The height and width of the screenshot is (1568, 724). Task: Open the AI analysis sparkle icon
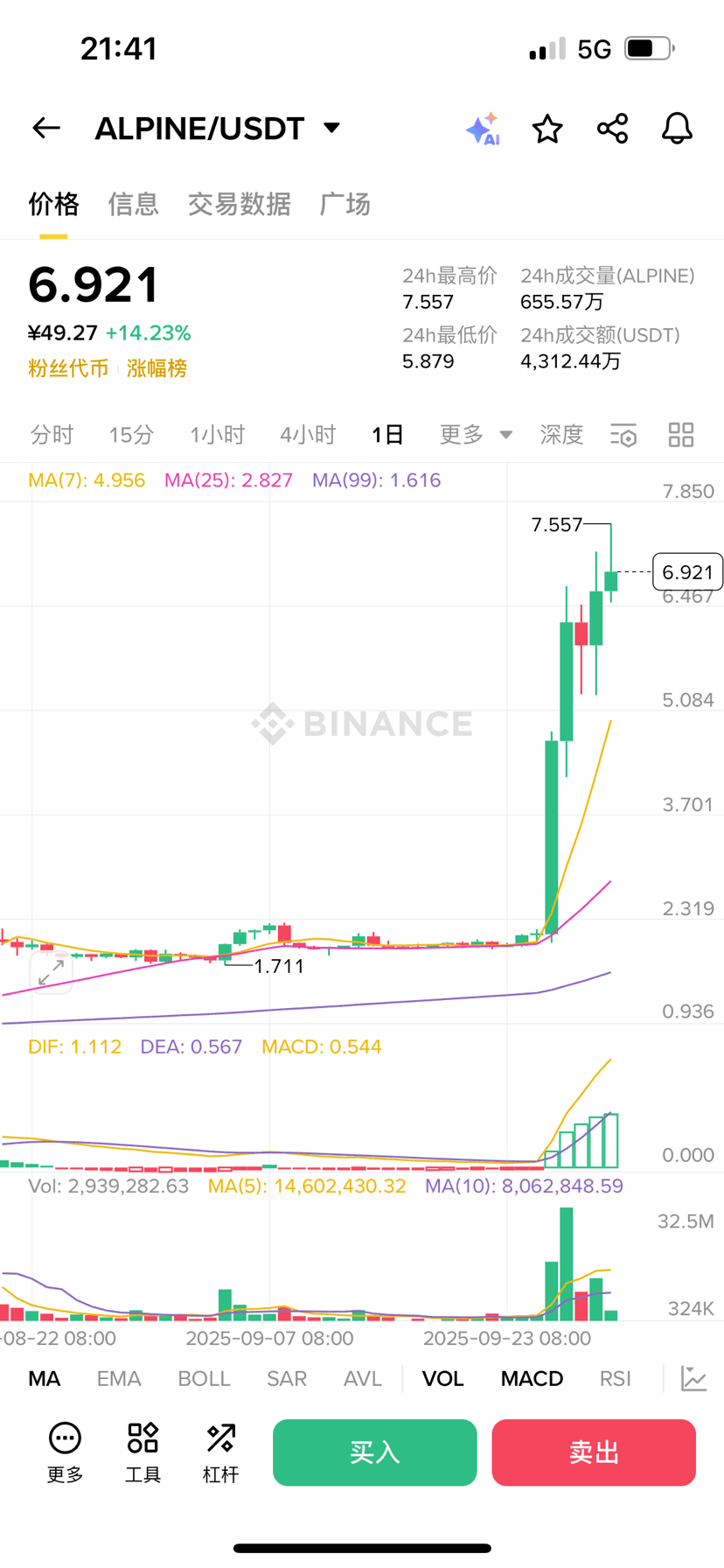(483, 129)
